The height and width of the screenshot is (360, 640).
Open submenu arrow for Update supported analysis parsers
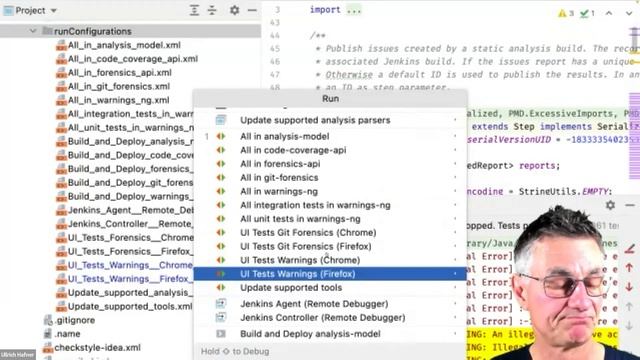[x=456, y=120]
